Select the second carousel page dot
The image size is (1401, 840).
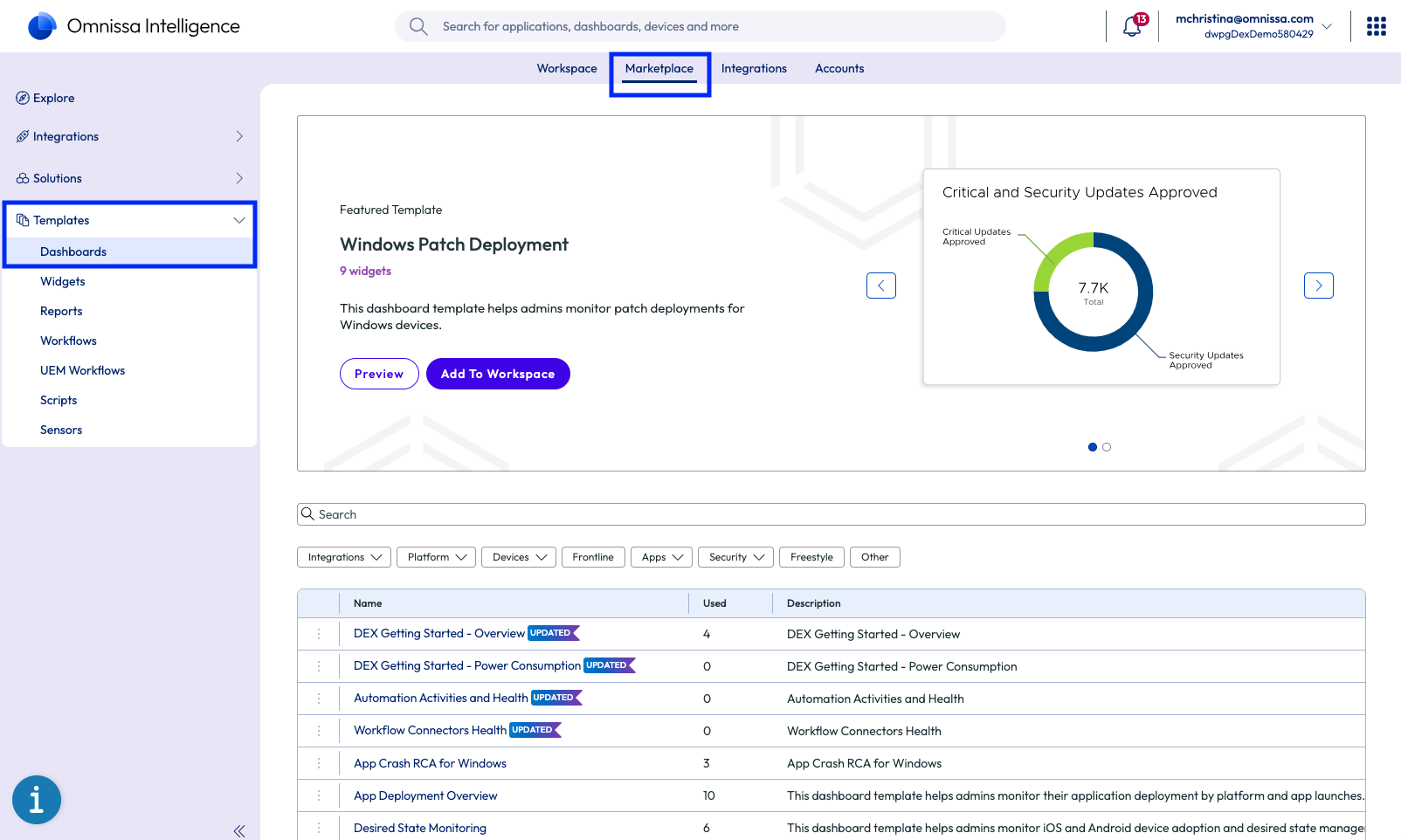point(1107,447)
